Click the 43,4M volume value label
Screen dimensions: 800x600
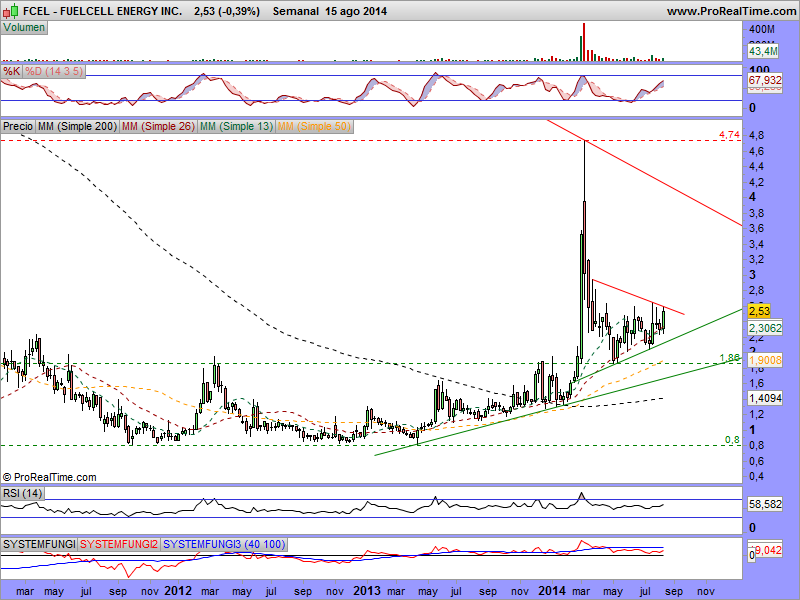coord(763,51)
